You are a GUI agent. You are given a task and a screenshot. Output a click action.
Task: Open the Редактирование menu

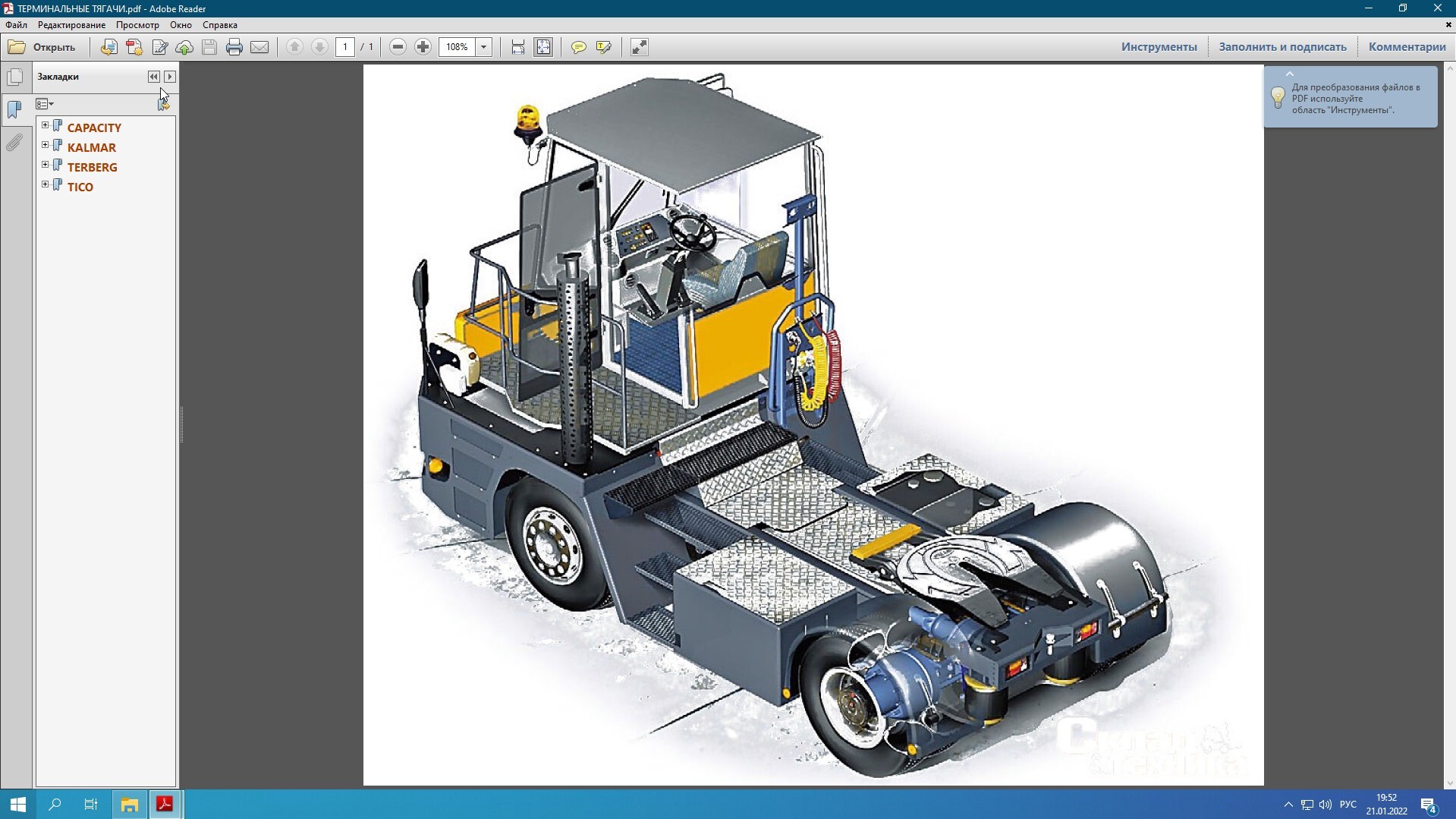[x=71, y=25]
